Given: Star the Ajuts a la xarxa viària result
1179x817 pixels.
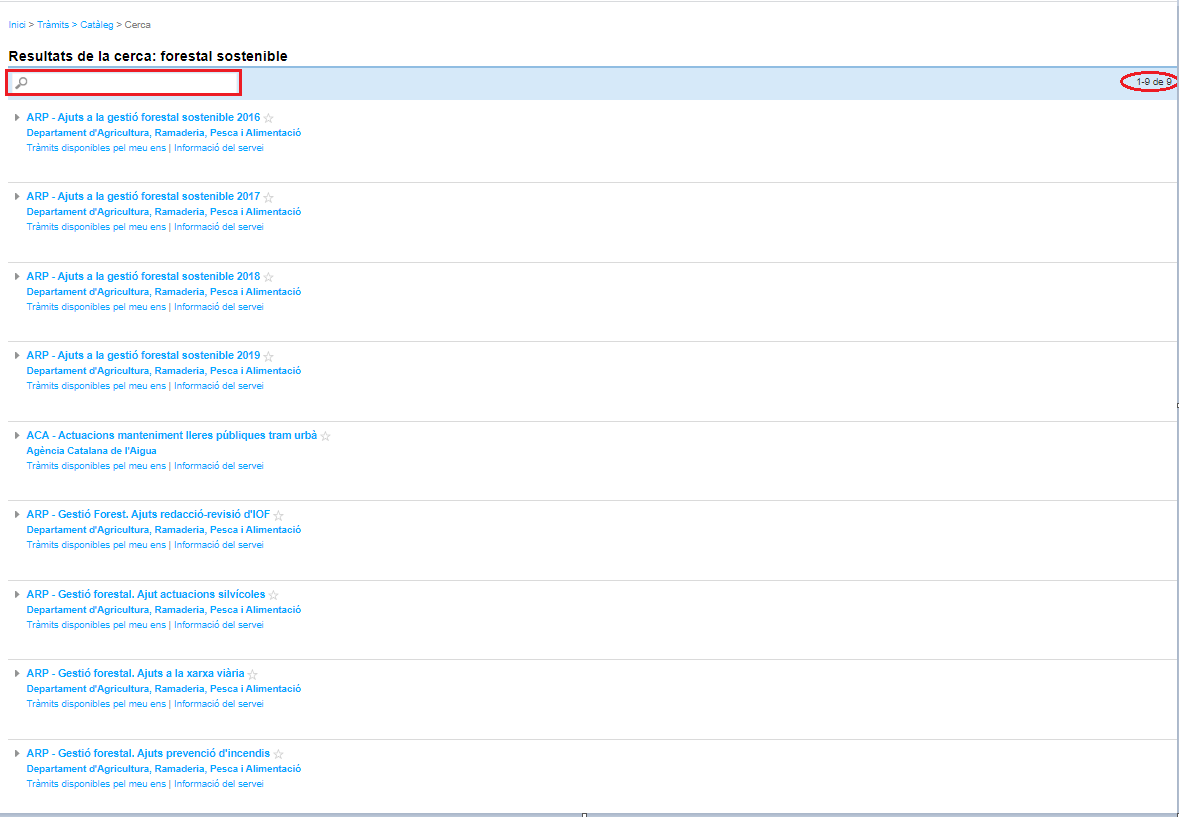Looking at the screenshot, I should pos(252,674).
